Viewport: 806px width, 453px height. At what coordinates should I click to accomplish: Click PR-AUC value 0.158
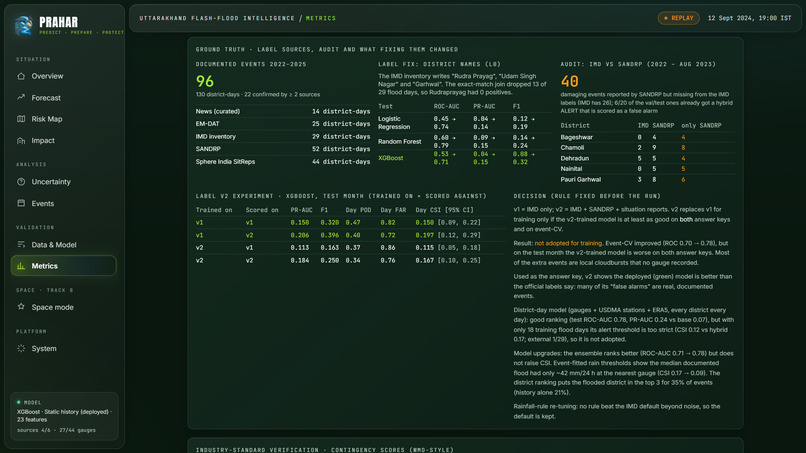point(300,223)
